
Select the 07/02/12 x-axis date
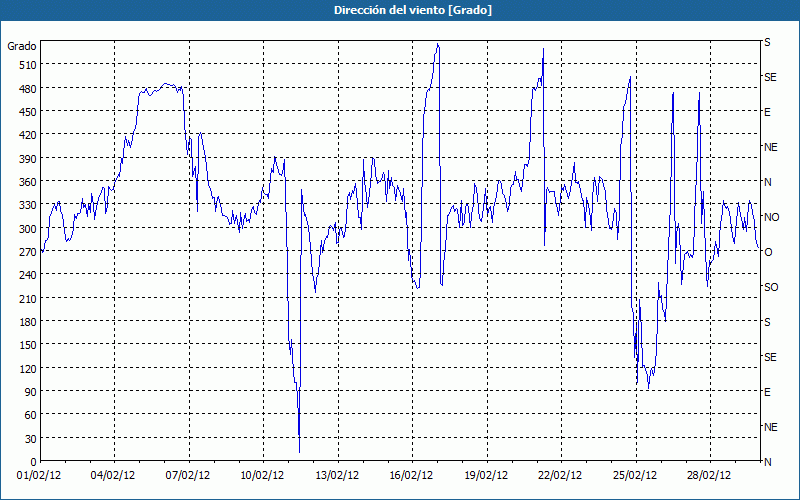pos(188,476)
